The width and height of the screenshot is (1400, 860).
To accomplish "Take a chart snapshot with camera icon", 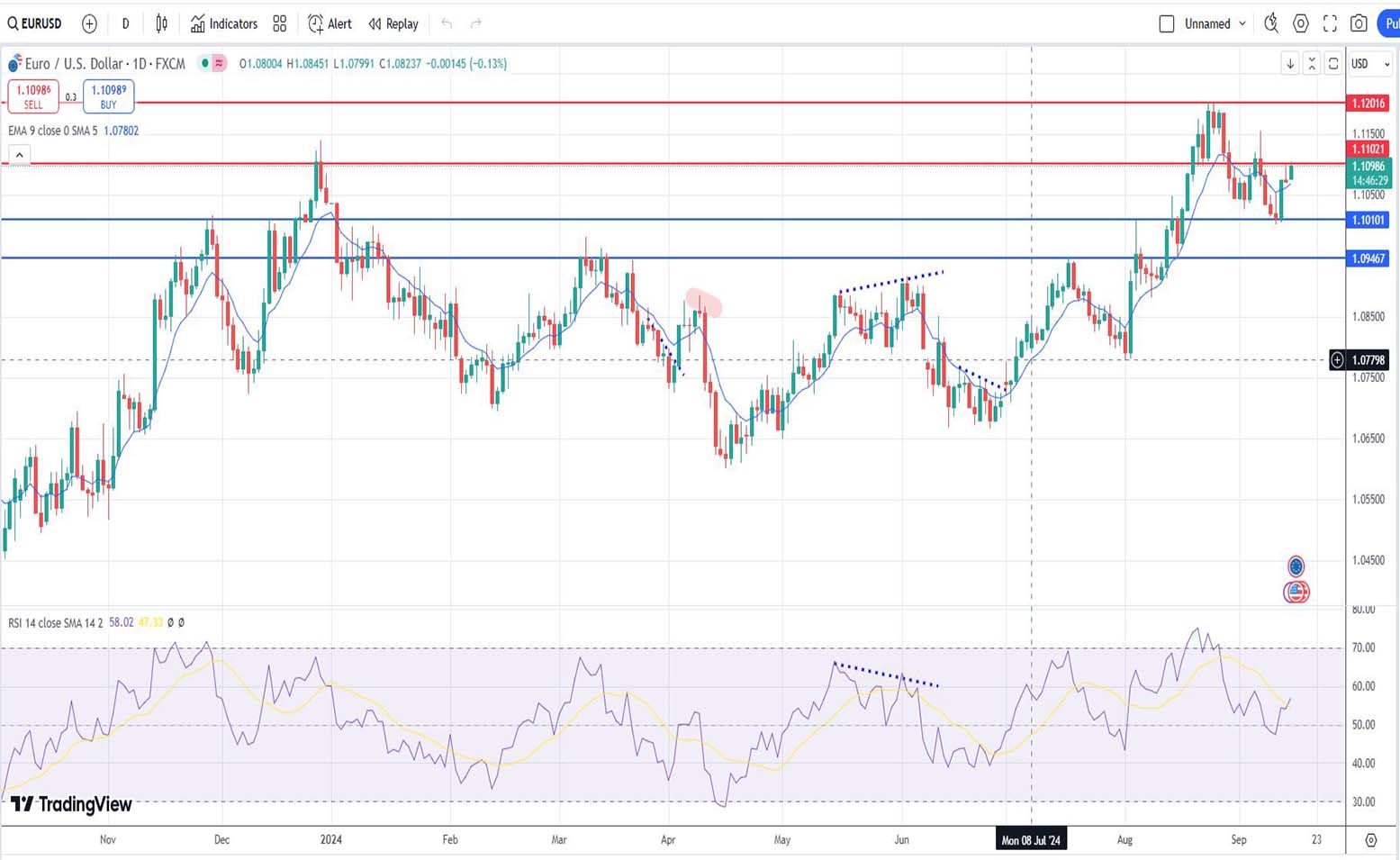I will (1359, 23).
